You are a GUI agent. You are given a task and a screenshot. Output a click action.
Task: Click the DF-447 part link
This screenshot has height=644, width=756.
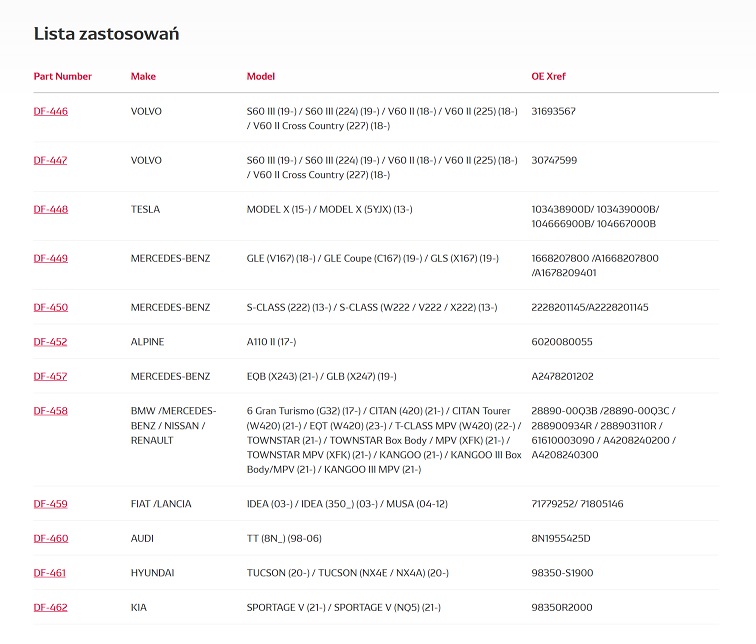point(51,160)
